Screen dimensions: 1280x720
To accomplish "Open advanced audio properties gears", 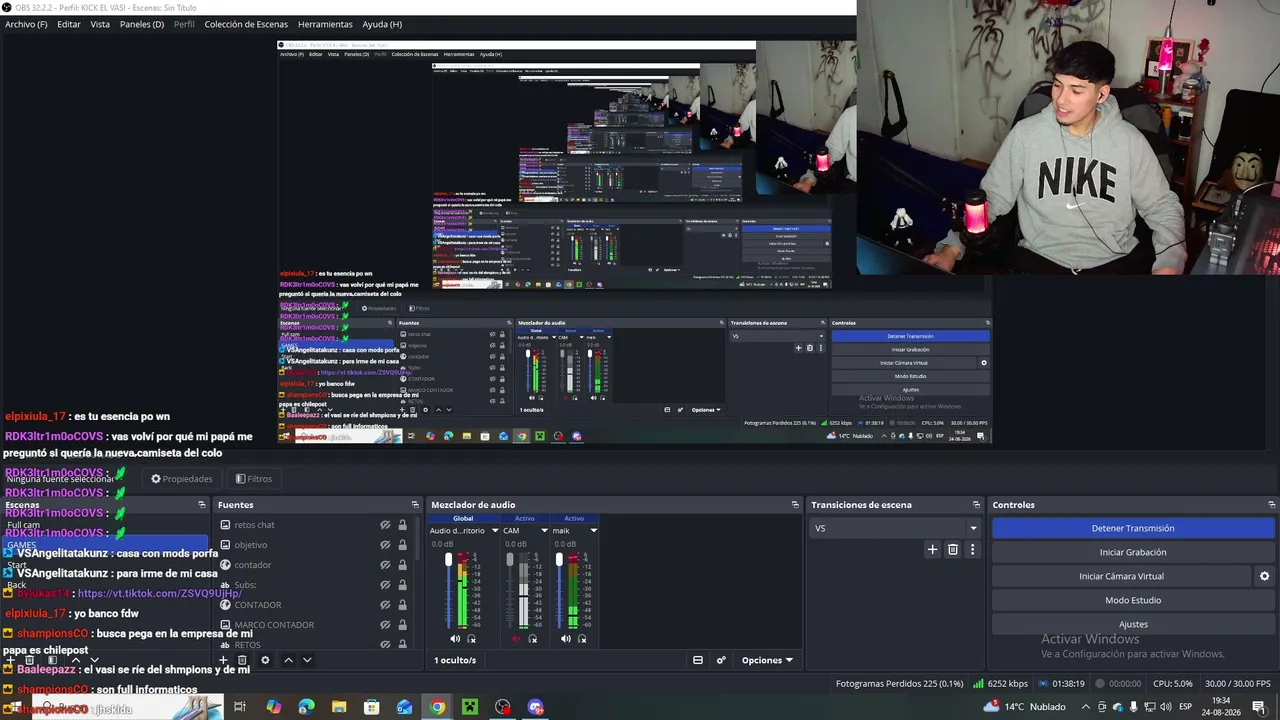I will click(x=721, y=660).
